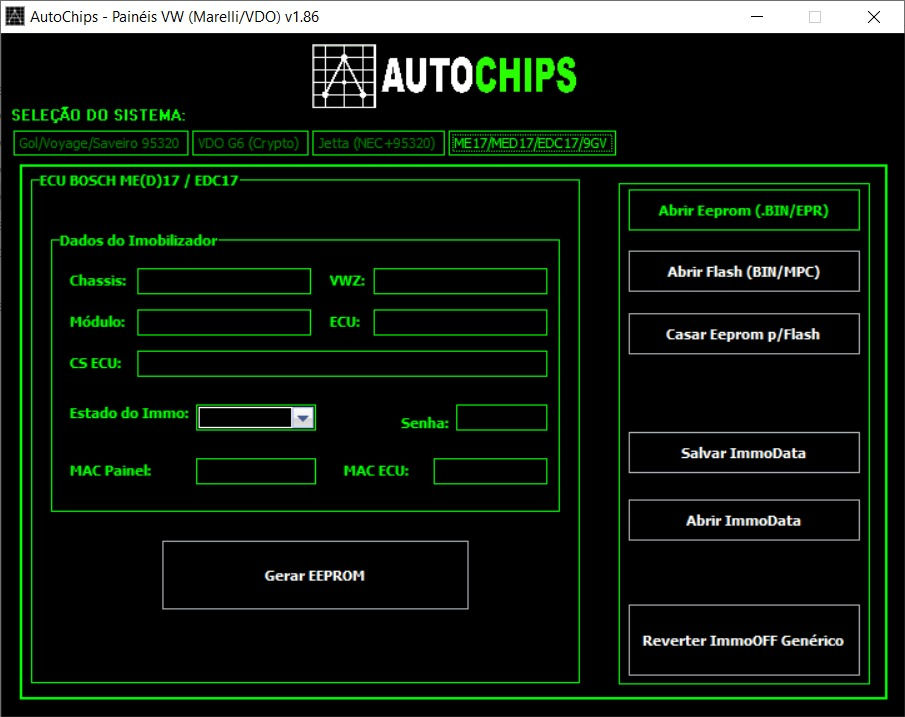This screenshot has height=717, width=905.
Task: Focus the Senha input field
Action: [x=502, y=417]
